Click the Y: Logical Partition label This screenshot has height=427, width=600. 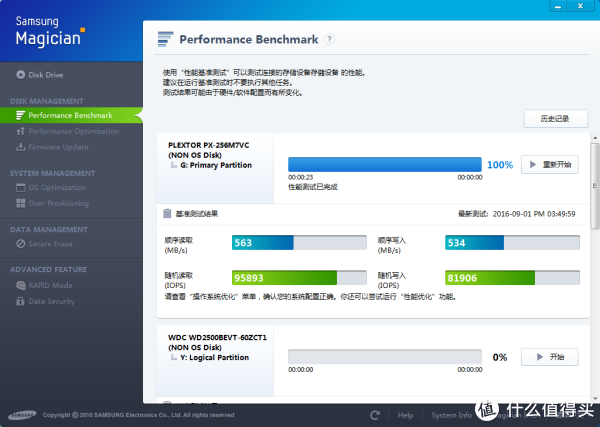[x=214, y=357]
